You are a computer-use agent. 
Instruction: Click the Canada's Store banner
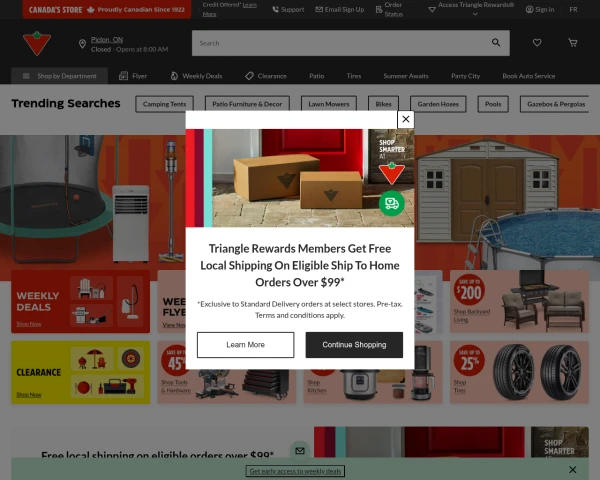107,10
